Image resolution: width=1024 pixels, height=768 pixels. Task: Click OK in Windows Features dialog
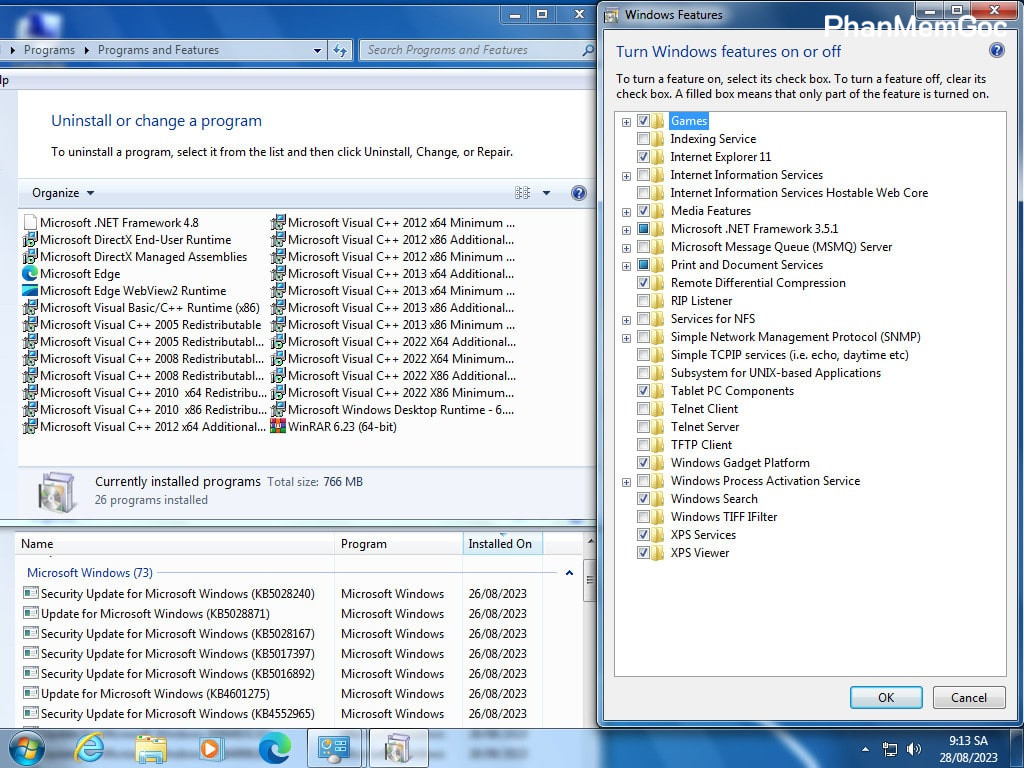point(886,698)
